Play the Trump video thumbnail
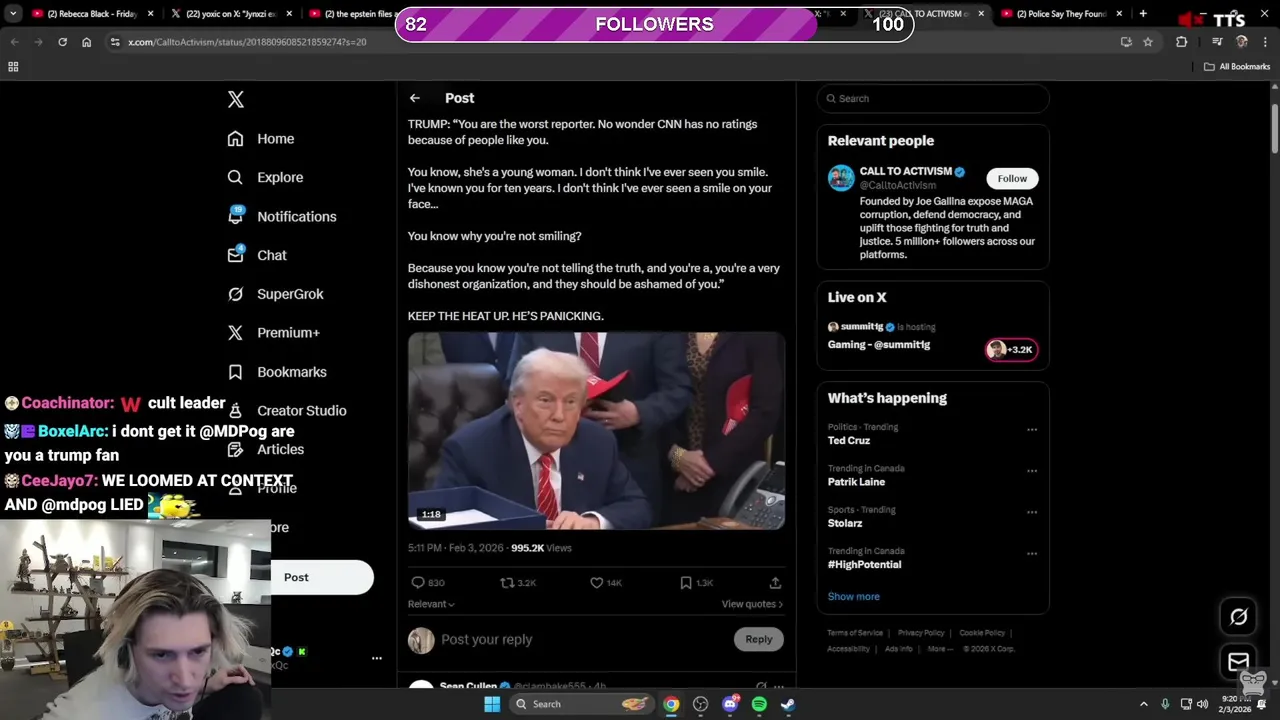This screenshot has width=1280, height=720. coord(596,431)
